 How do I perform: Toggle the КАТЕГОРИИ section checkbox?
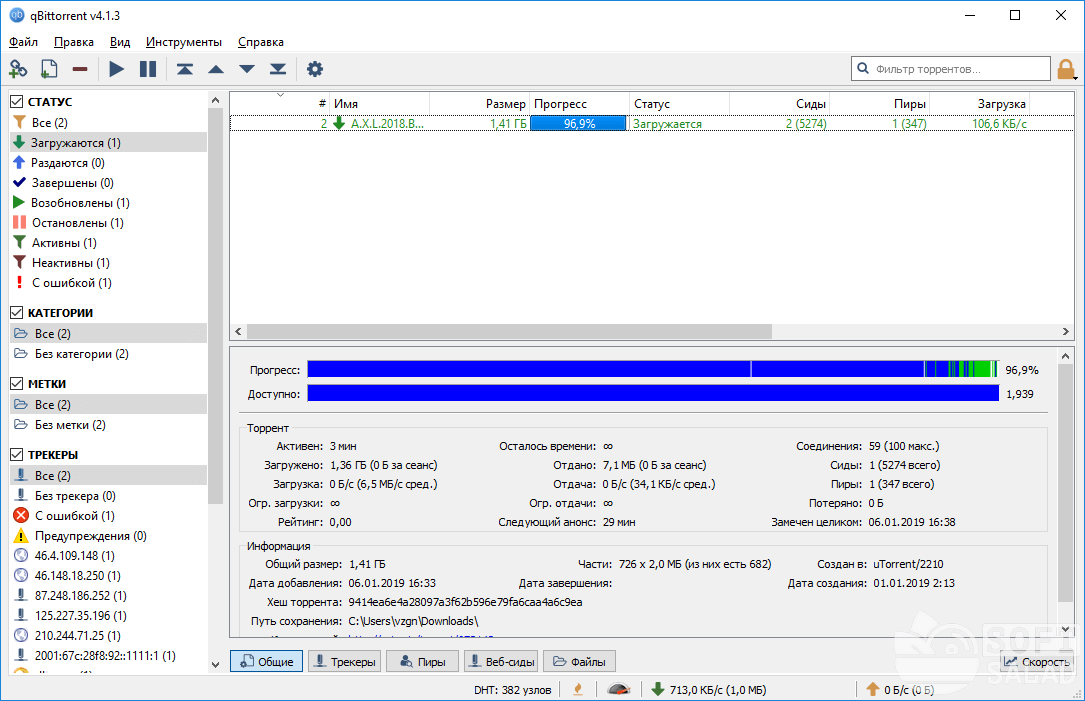pos(17,313)
